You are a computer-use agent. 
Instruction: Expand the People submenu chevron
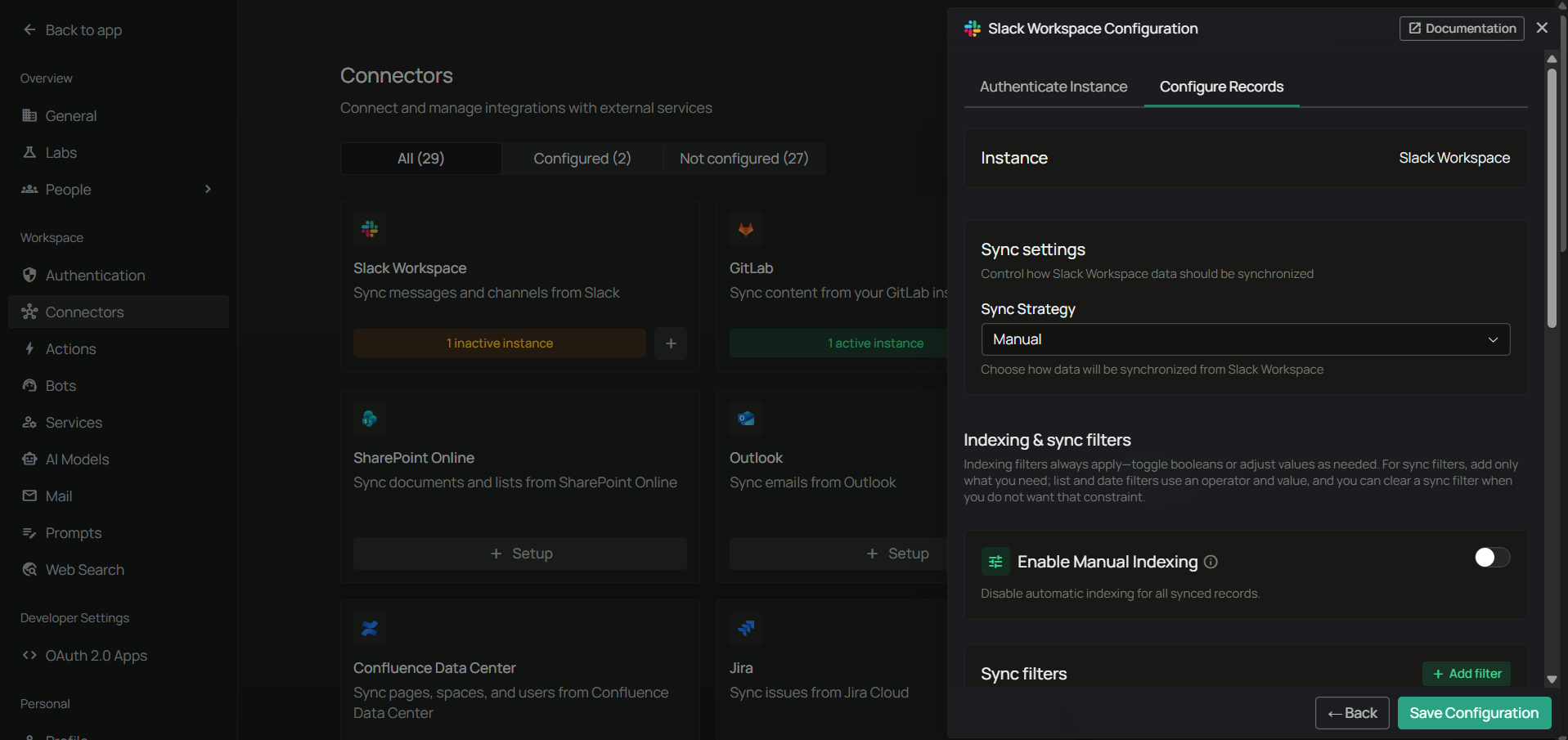[208, 189]
